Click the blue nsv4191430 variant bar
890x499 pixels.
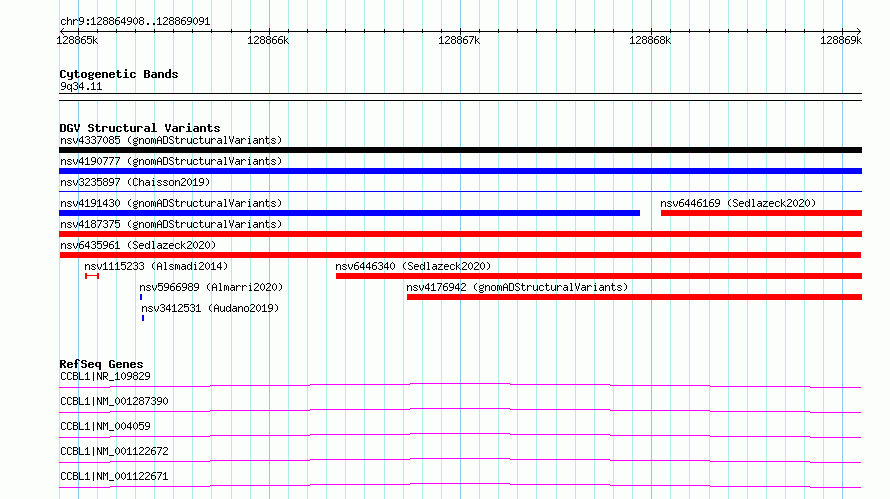tap(350, 213)
